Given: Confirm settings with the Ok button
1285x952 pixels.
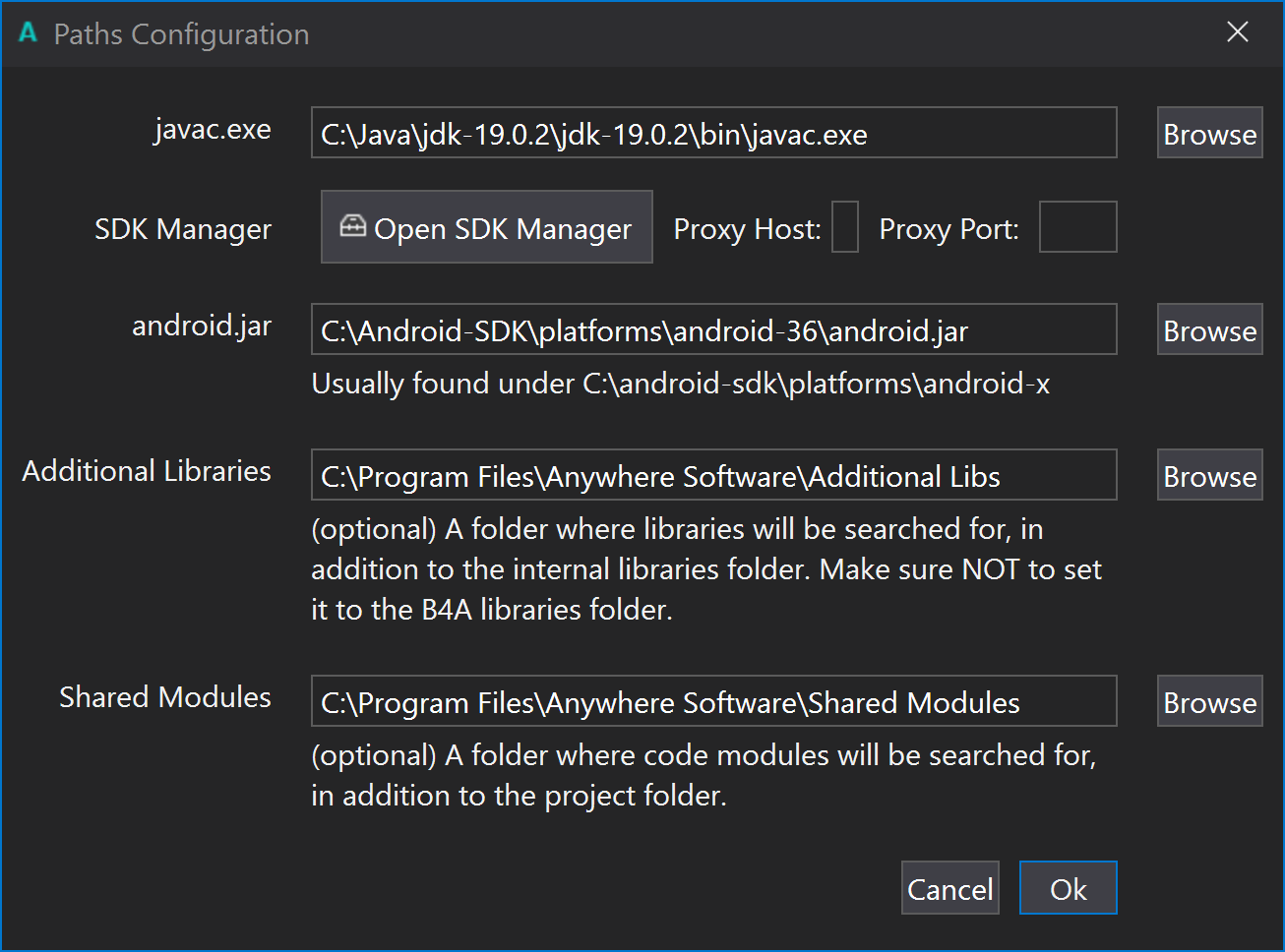Looking at the screenshot, I should pyautogui.click(x=1068, y=888).
